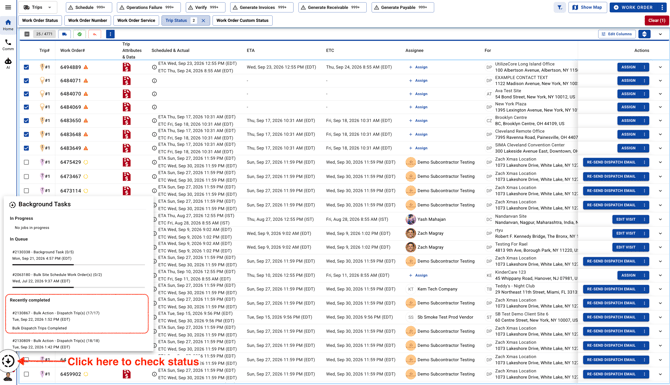Click the Yash Mahajan avatar
The image size is (670, 385).
pyautogui.click(x=411, y=219)
